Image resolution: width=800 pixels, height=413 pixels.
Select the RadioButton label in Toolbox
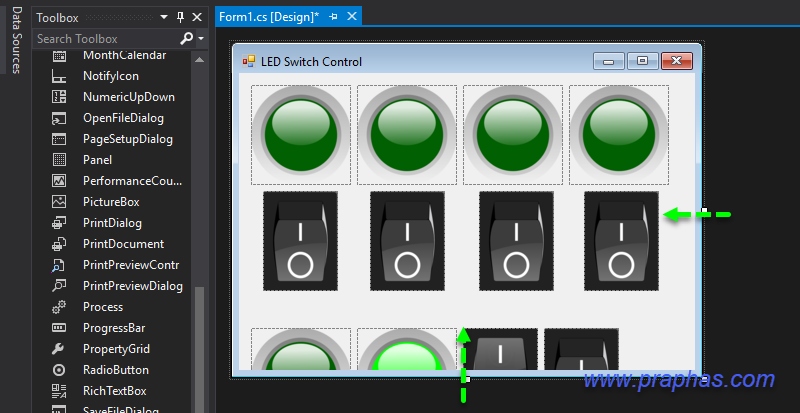pos(116,370)
